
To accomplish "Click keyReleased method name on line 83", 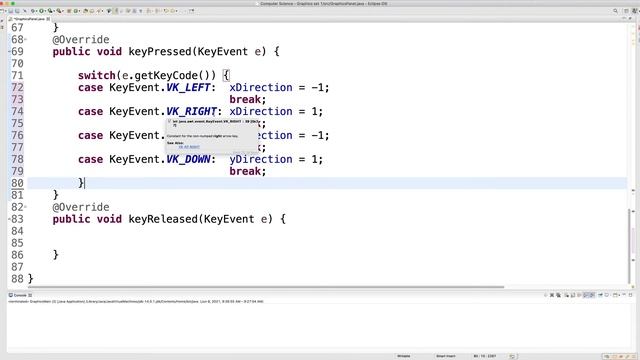I will 163,219.
